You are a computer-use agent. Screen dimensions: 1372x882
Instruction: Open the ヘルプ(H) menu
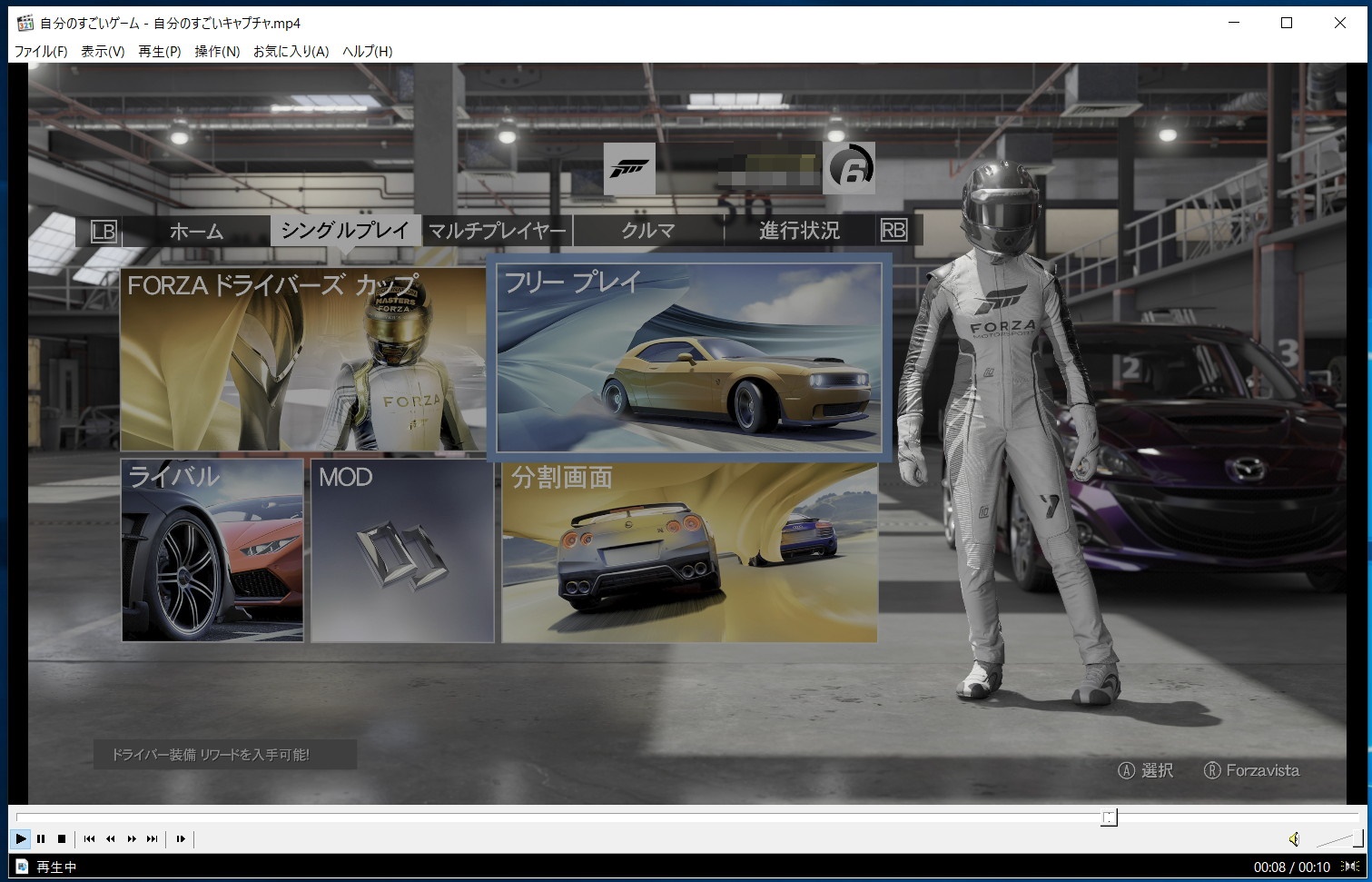pos(367,51)
